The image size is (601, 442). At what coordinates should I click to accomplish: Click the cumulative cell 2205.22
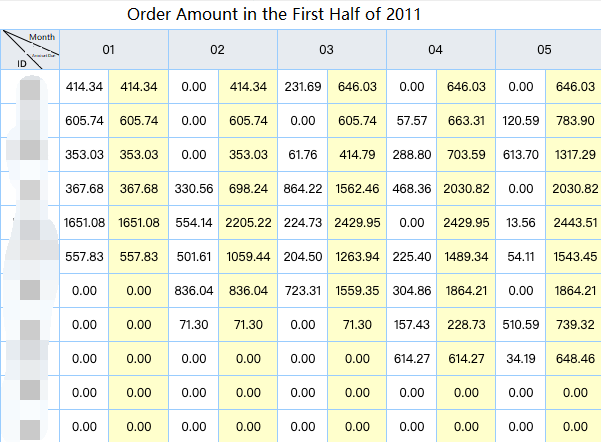pyautogui.click(x=248, y=222)
